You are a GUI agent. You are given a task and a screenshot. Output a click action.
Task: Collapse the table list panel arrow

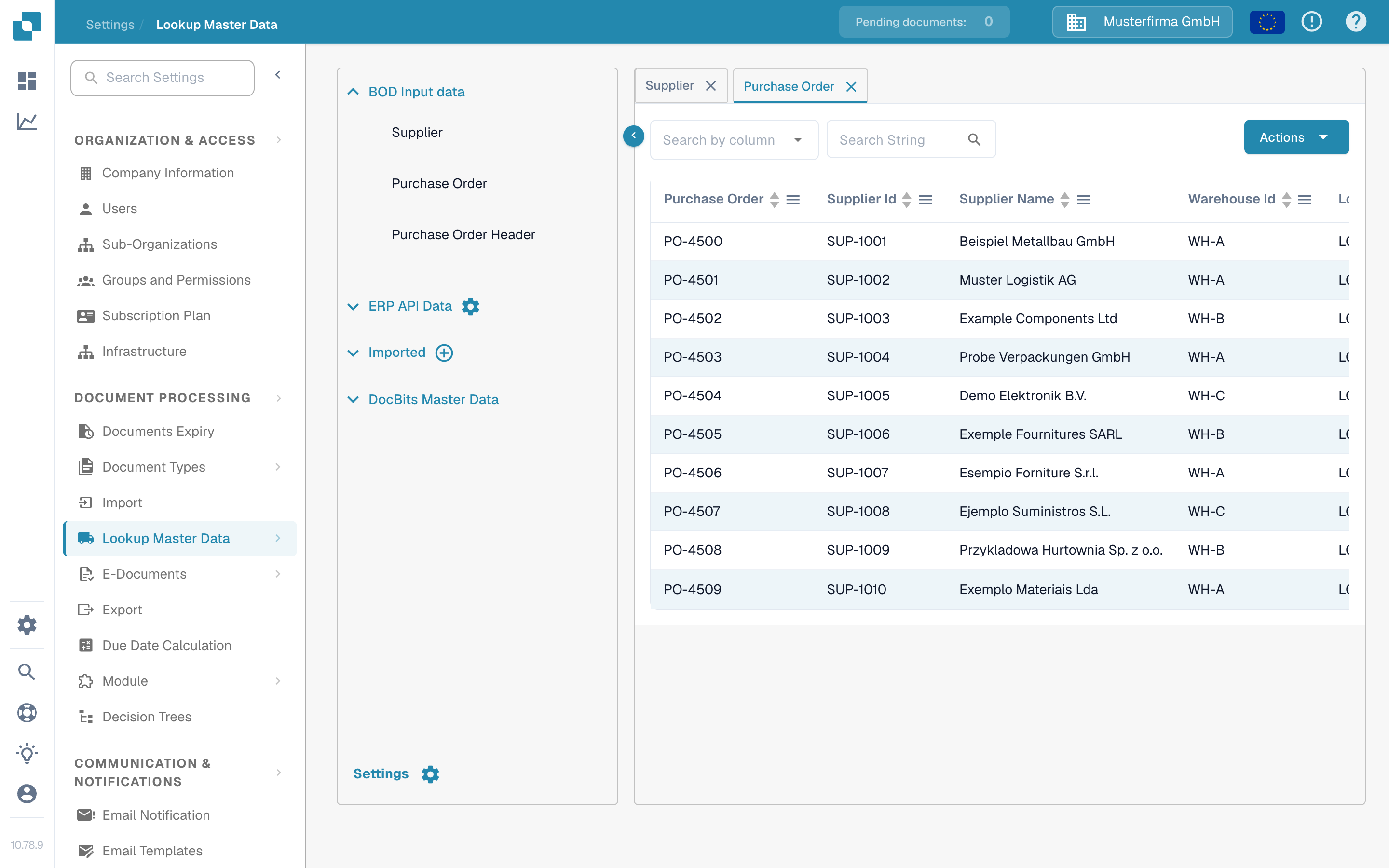634,136
